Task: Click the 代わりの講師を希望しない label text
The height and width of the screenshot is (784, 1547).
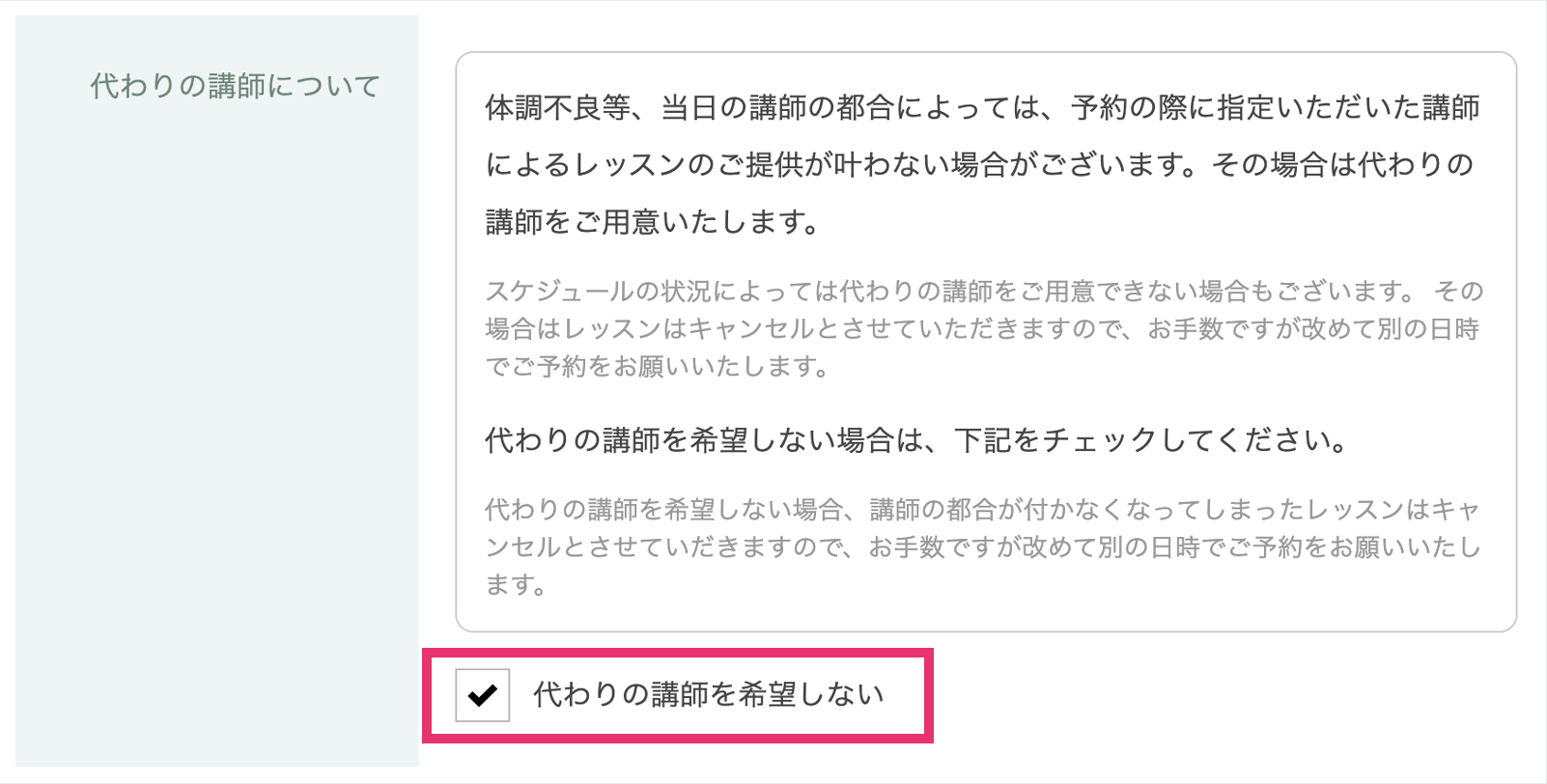Action: point(709,694)
